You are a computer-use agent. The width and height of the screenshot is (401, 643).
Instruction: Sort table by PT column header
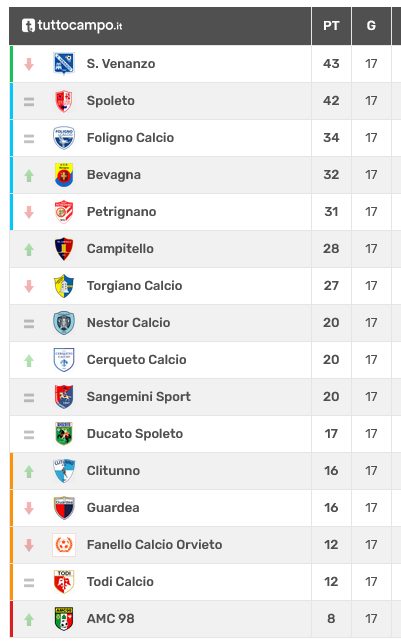coord(331,26)
